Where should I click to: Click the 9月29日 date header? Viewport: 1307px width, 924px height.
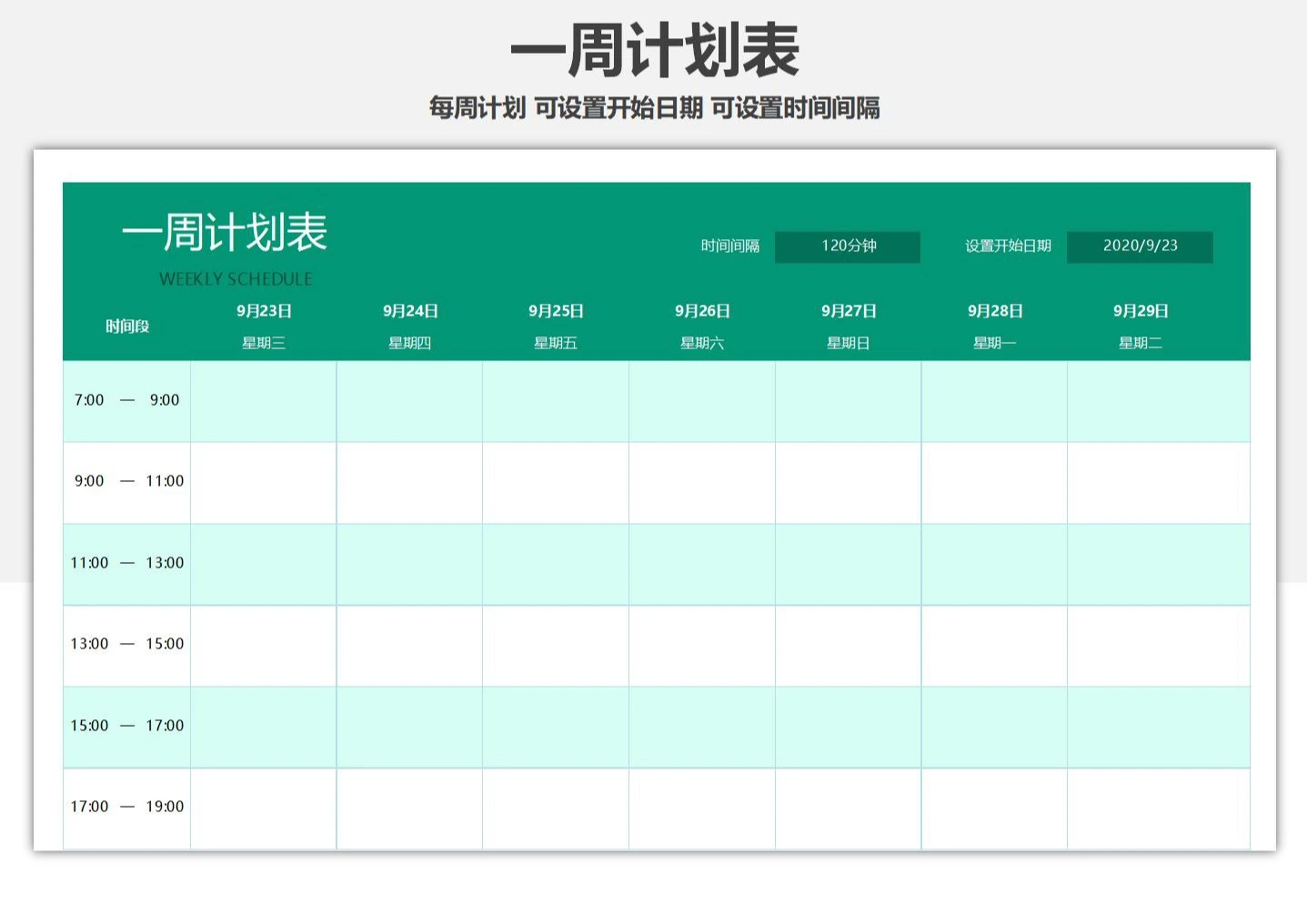point(1141,311)
